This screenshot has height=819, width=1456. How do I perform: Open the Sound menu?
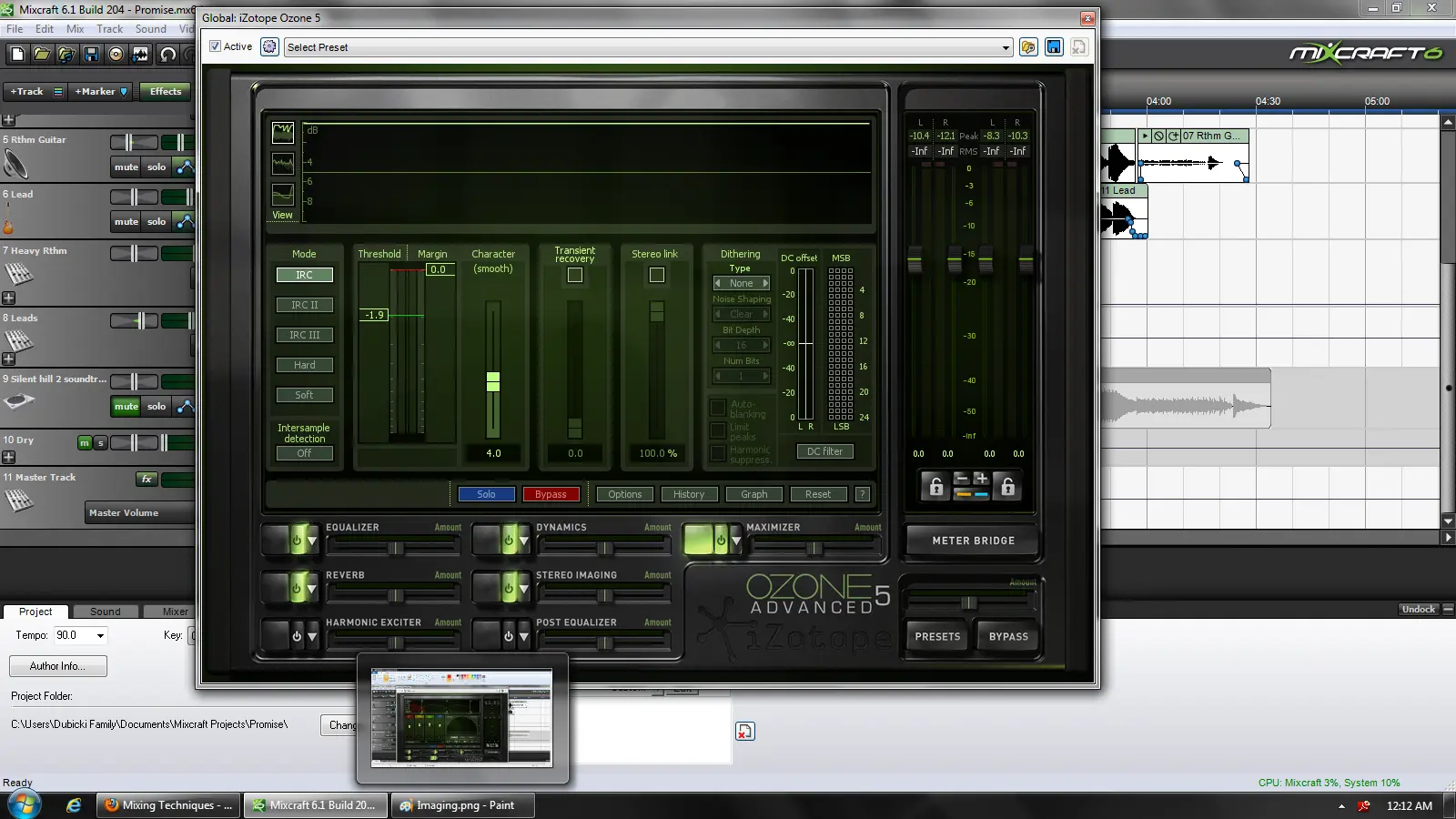tap(151, 29)
